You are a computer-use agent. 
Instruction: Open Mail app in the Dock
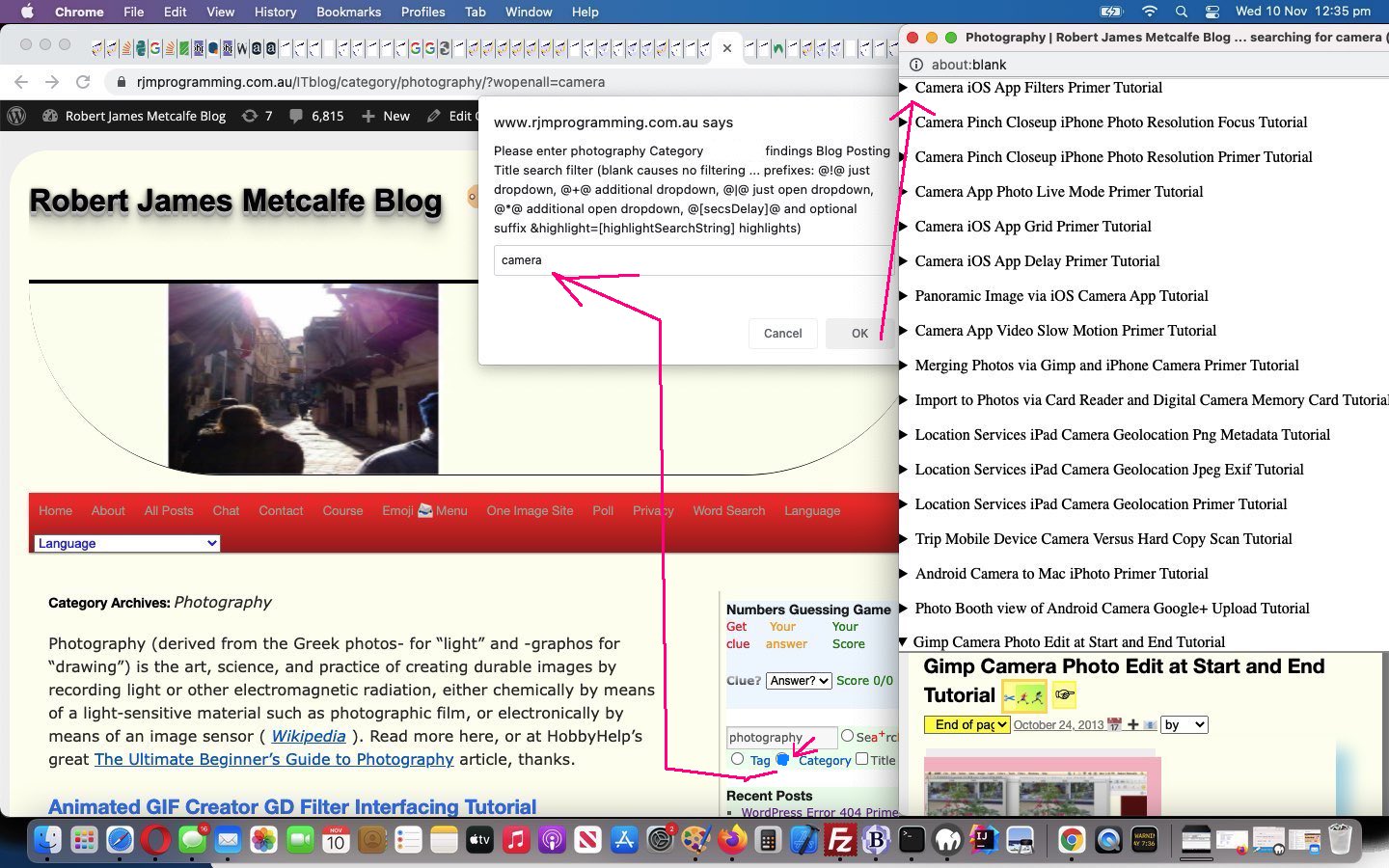(228, 841)
